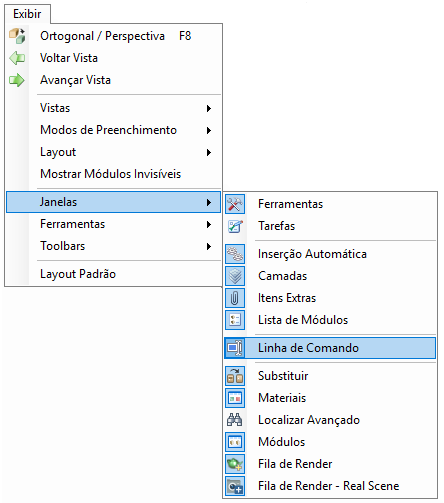Click the Localizar Avançado binoculars icon
444x503 pixels.
pos(235,420)
